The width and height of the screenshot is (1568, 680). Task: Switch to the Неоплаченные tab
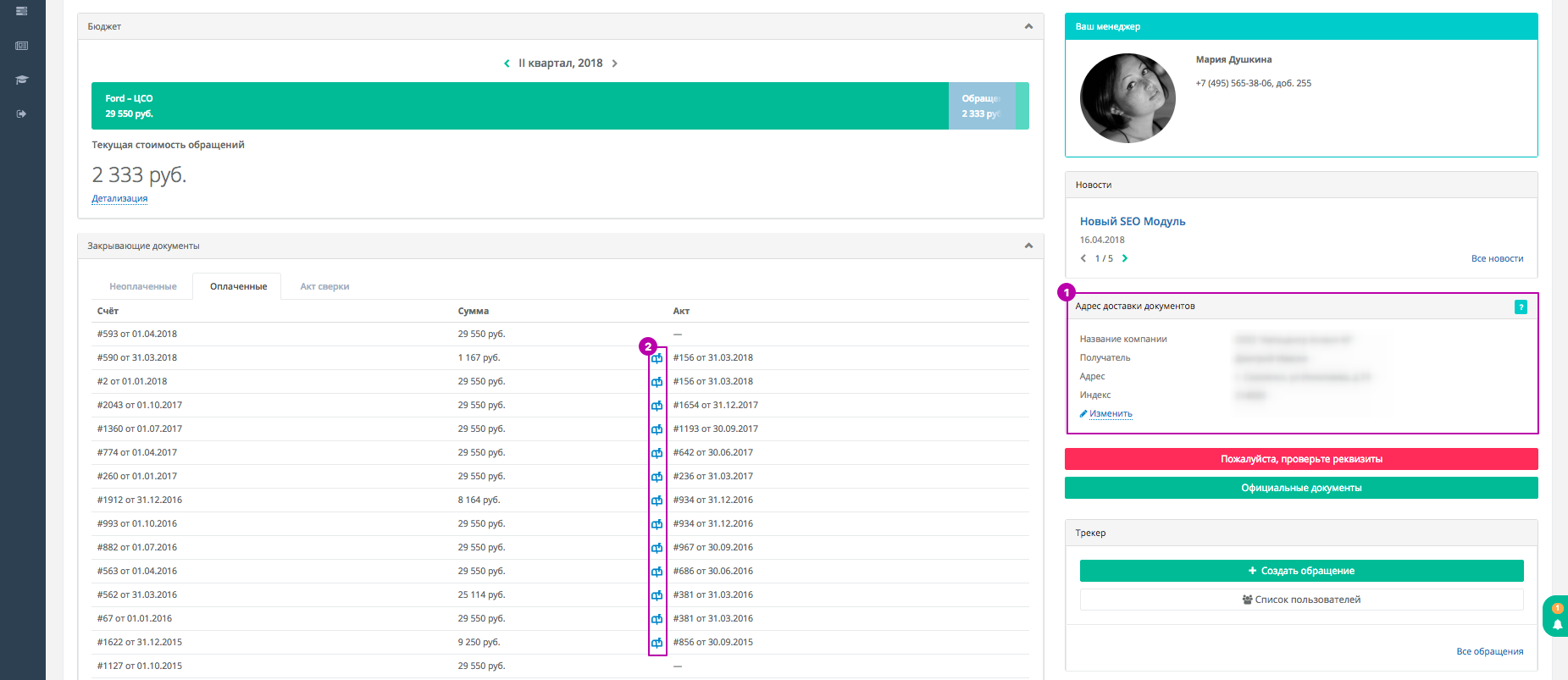click(x=143, y=286)
